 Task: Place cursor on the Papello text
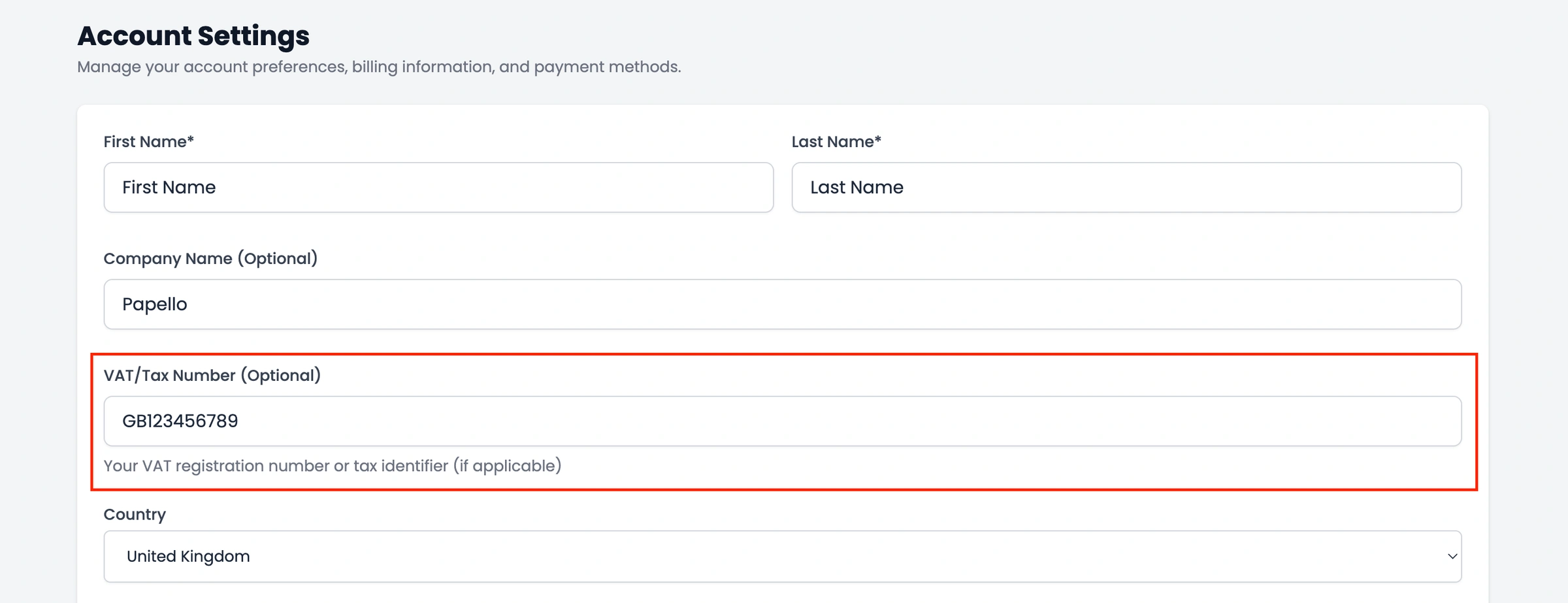pyautogui.click(x=155, y=304)
